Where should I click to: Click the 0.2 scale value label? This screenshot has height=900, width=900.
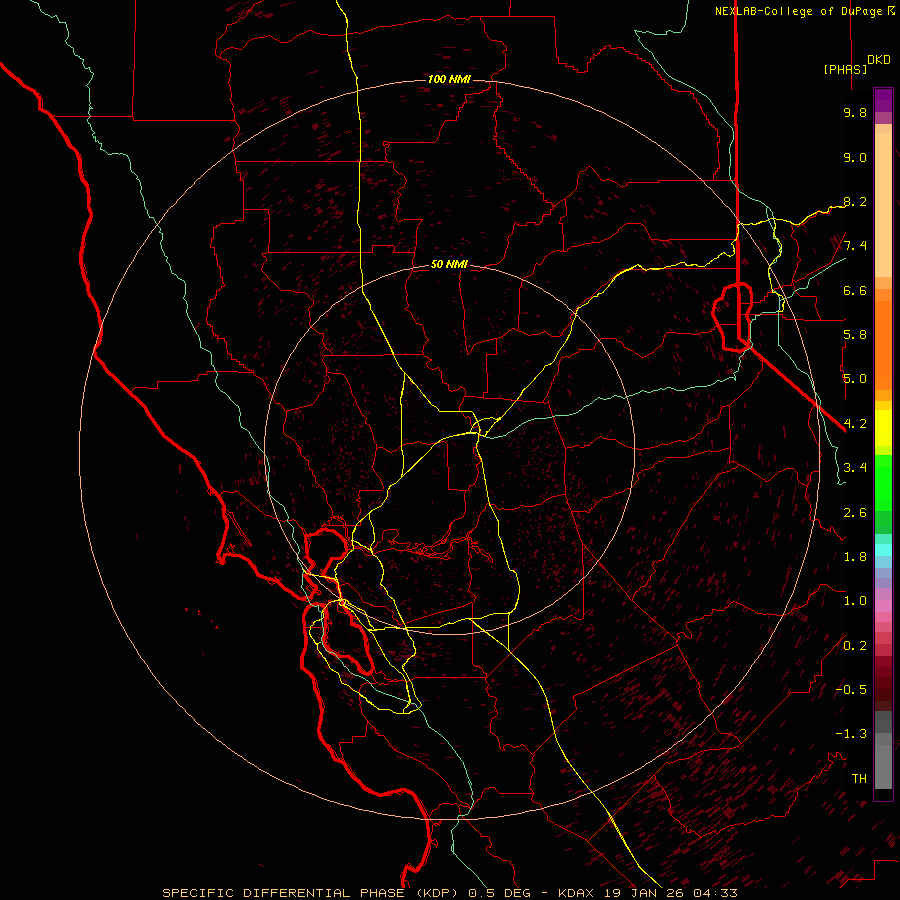[x=855, y=645]
